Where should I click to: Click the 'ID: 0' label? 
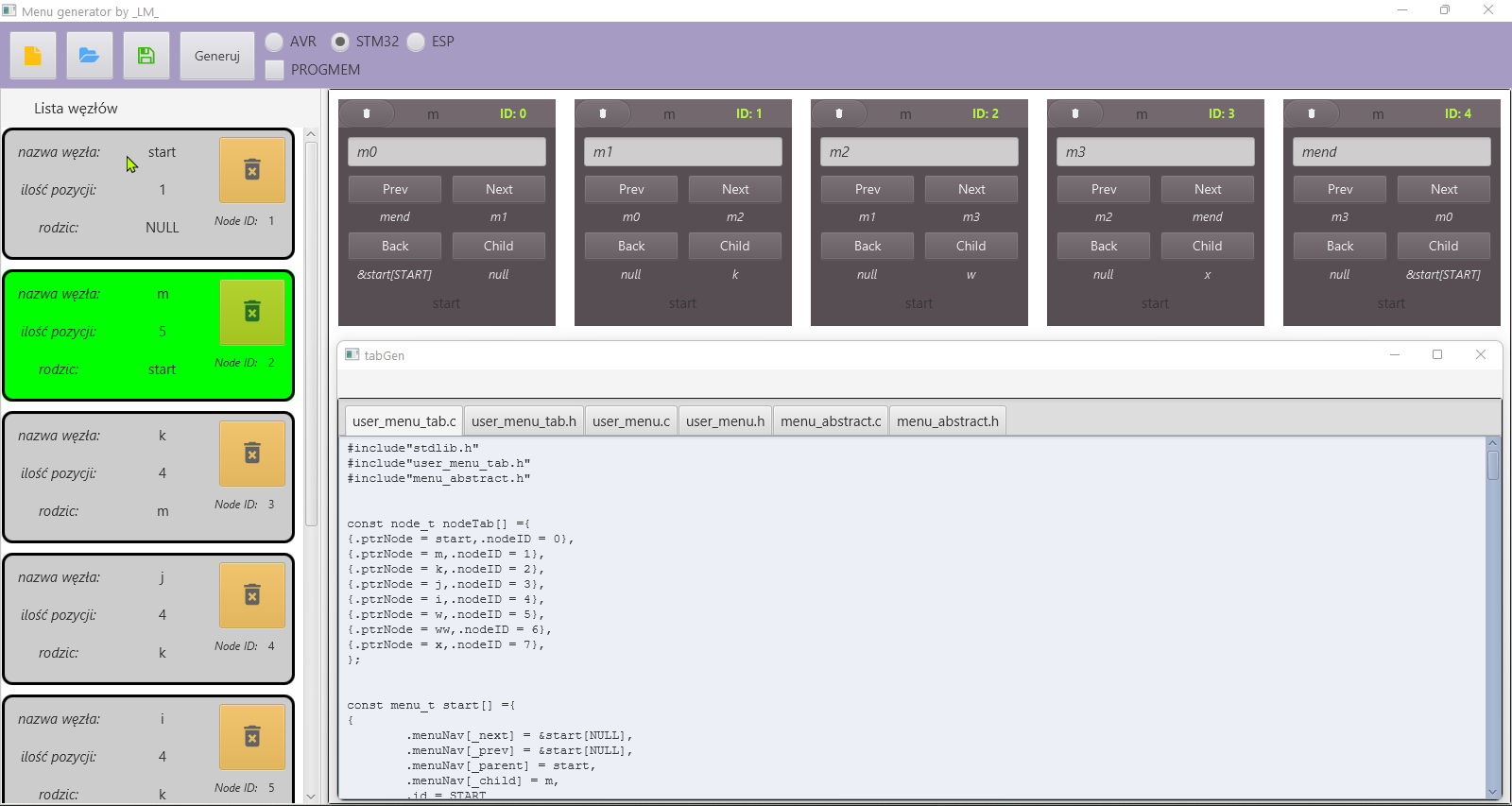point(513,113)
